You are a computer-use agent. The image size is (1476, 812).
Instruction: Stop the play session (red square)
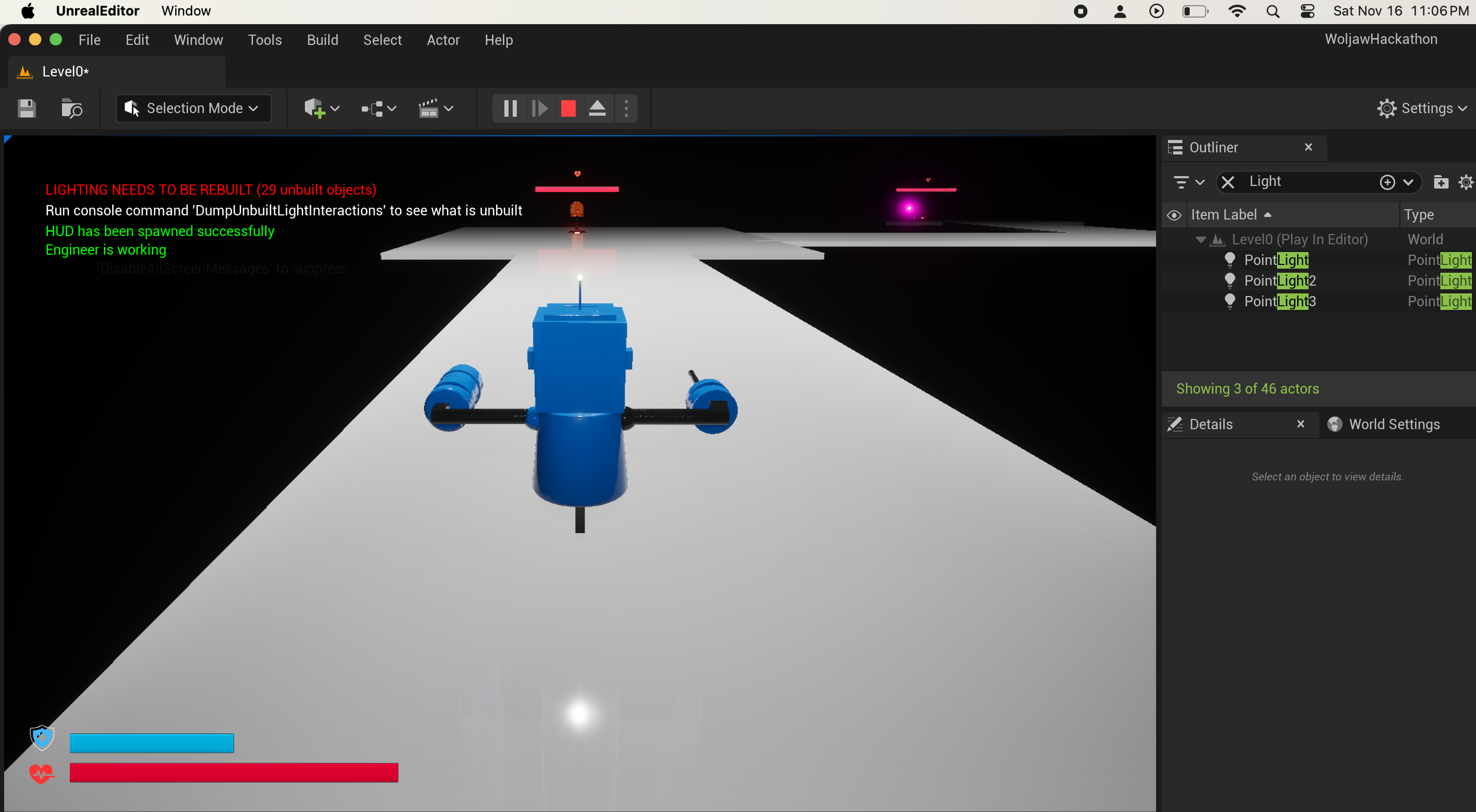pyautogui.click(x=568, y=108)
